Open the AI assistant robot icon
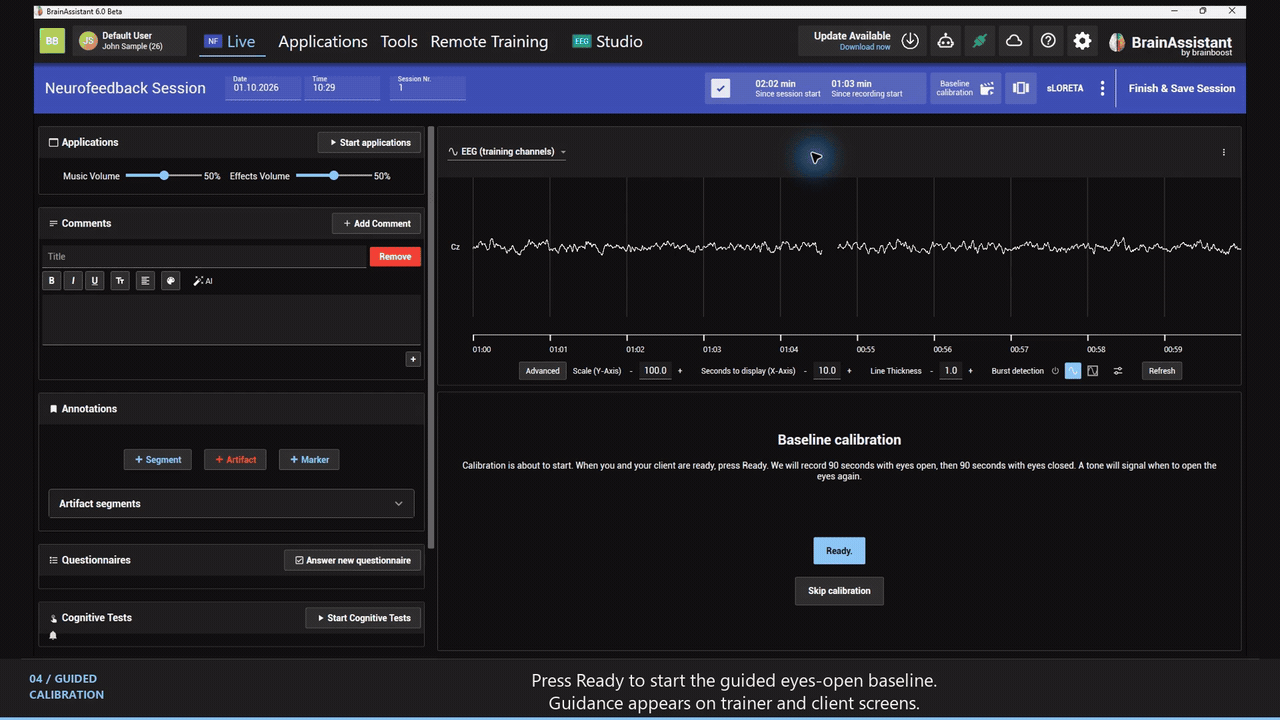1280x720 pixels. point(945,41)
